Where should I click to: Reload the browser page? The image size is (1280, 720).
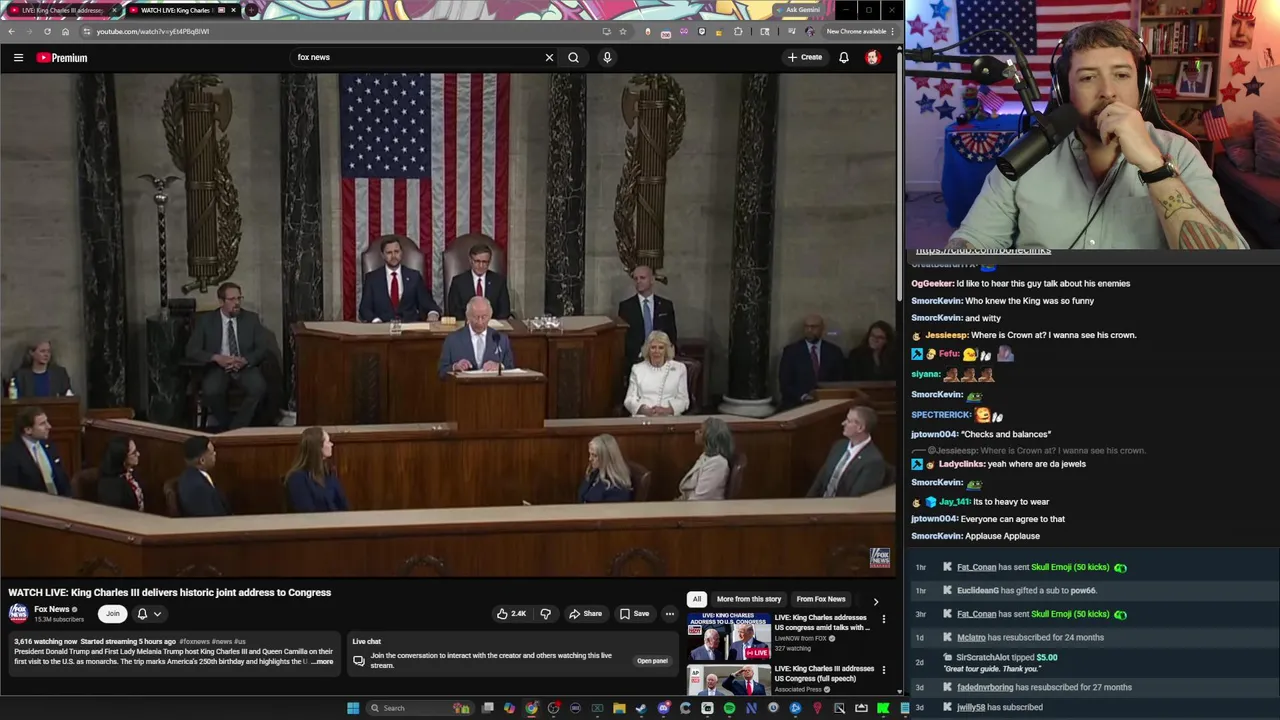tap(47, 31)
